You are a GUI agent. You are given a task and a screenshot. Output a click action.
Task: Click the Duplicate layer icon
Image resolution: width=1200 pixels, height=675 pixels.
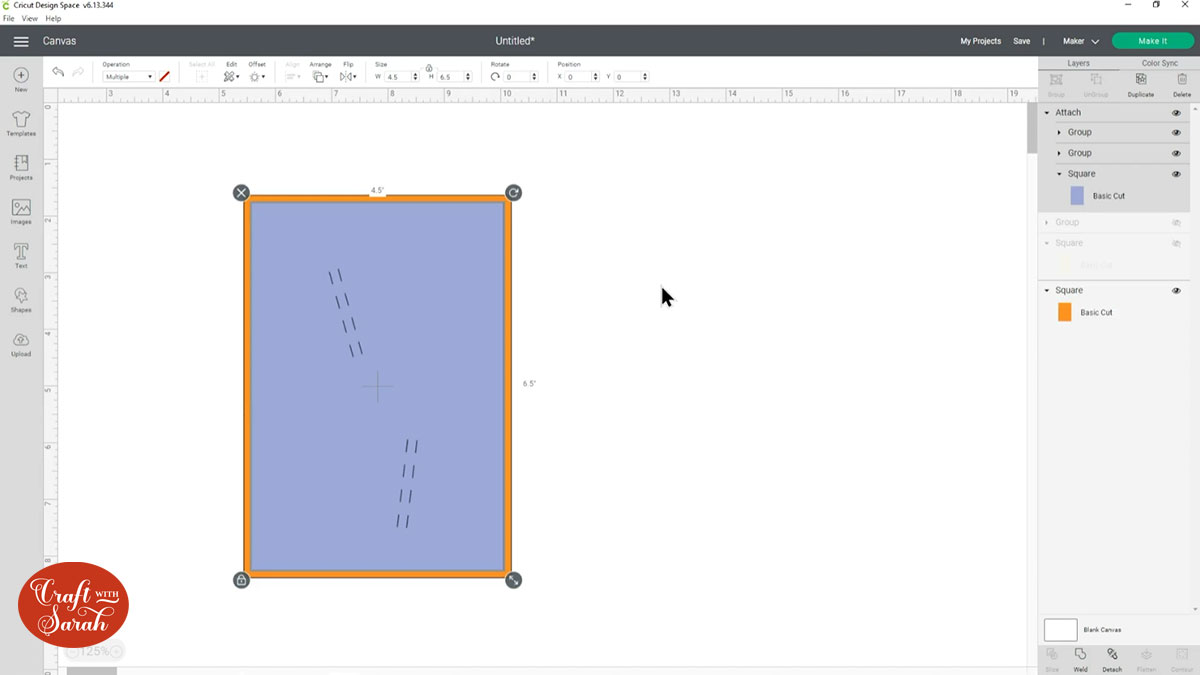tap(1141, 83)
